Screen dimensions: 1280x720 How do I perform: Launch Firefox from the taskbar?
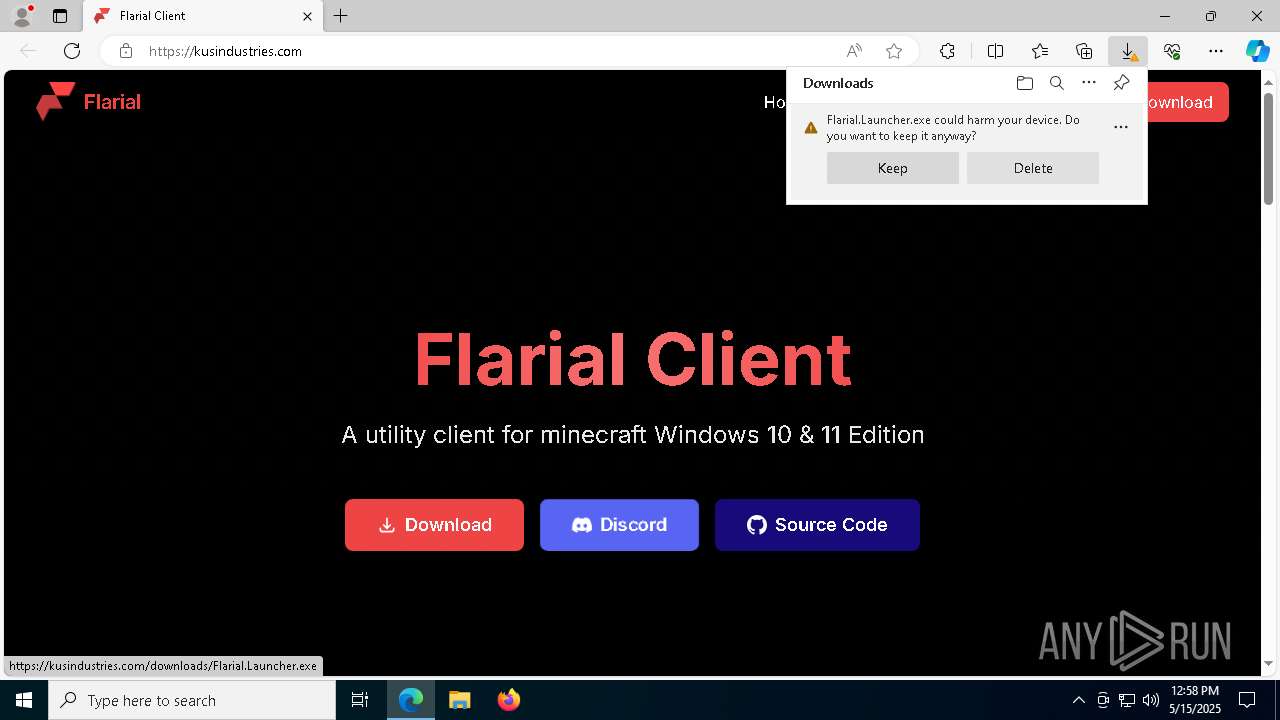point(508,700)
